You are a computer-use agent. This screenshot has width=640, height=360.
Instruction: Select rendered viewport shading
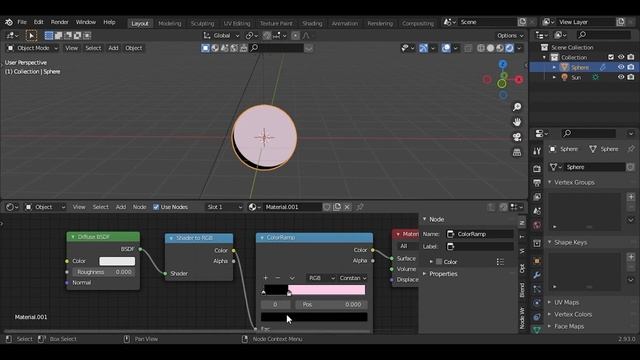(x=509, y=48)
